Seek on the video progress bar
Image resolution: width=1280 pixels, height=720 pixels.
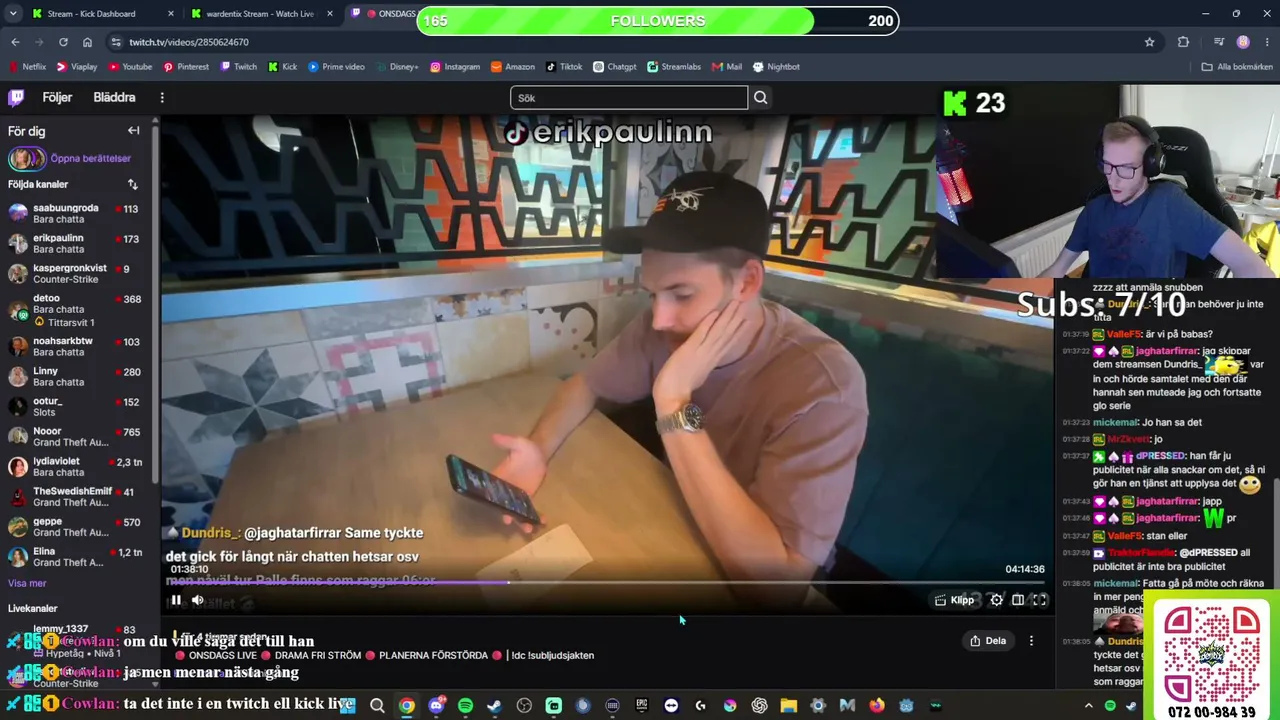pyautogui.click(x=605, y=582)
